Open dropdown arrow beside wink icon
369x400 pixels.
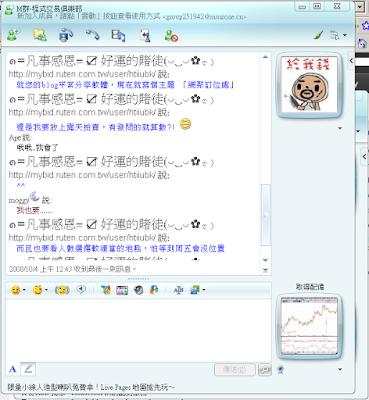(46, 290)
